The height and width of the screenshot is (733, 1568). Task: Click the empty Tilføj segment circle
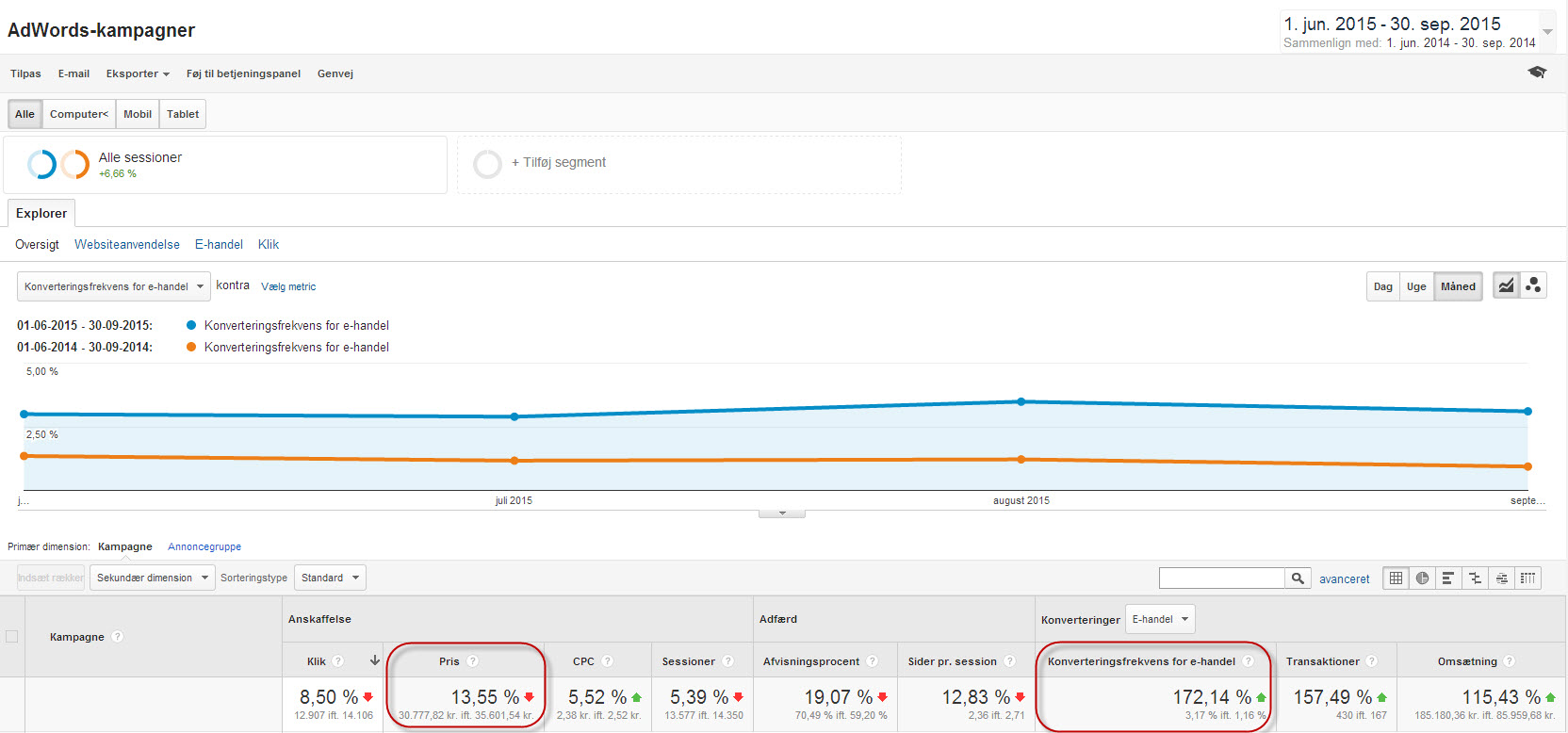click(487, 164)
